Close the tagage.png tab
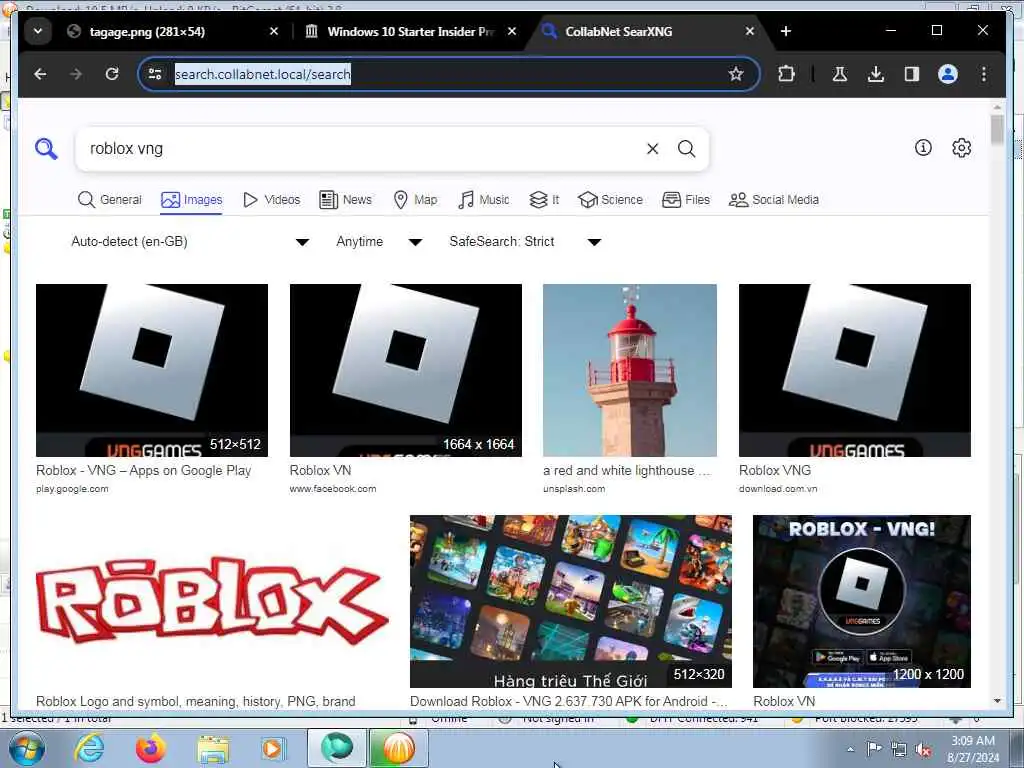This screenshot has width=1024, height=768. (x=274, y=31)
